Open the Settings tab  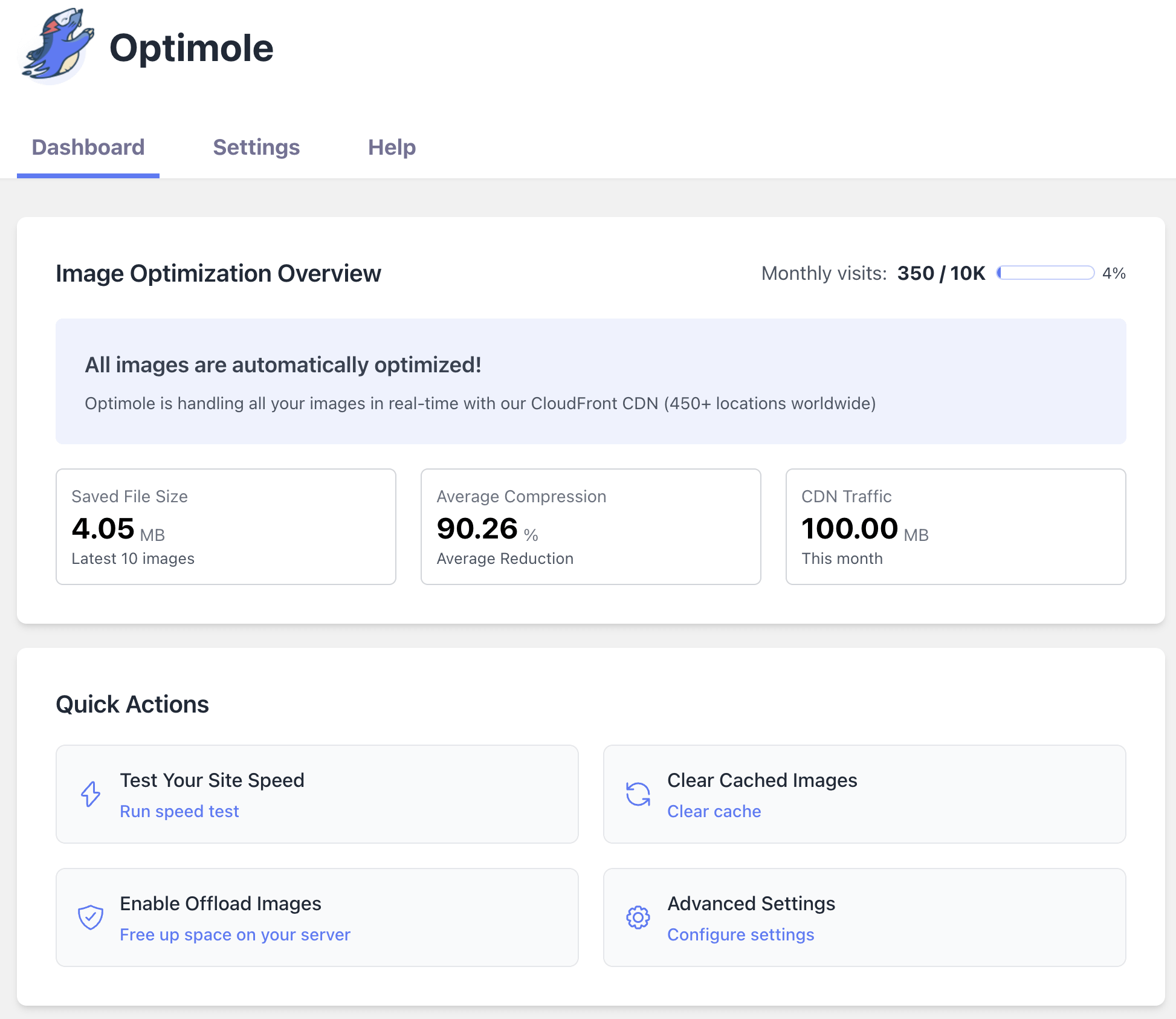click(x=256, y=147)
